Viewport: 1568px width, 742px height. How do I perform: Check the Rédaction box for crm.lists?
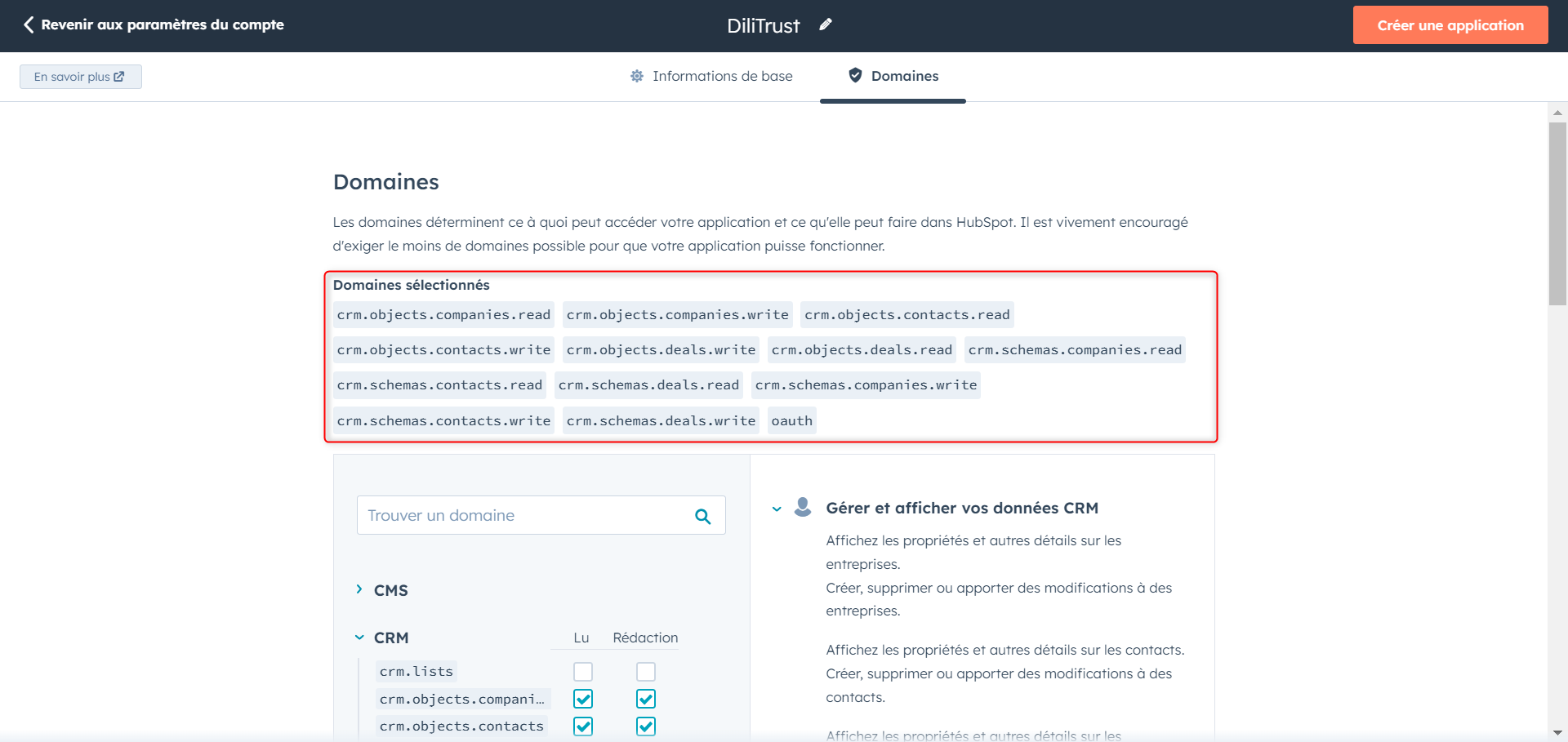pyautogui.click(x=646, y=672)
